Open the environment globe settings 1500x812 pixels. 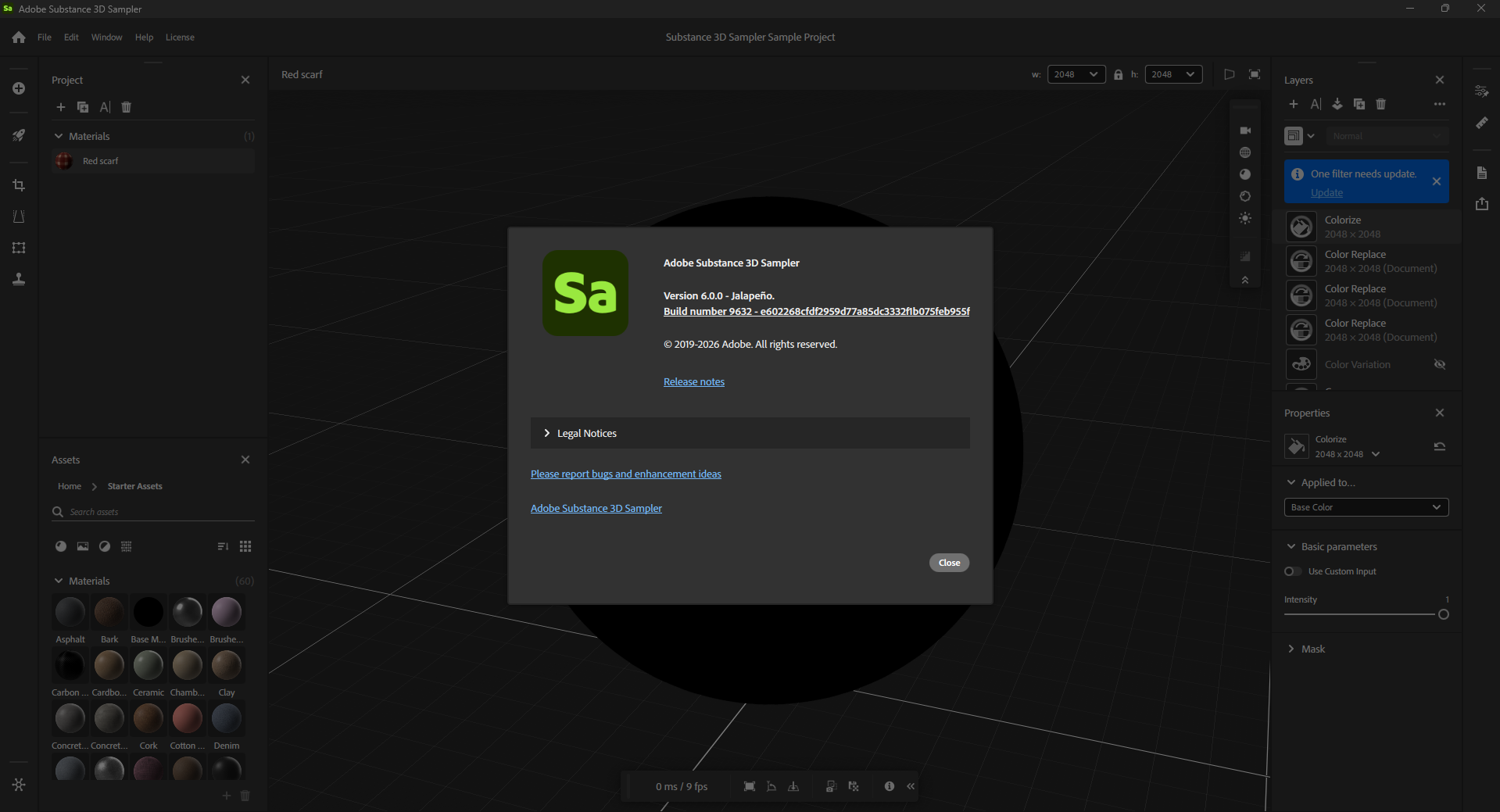(x=1245, y=152)
